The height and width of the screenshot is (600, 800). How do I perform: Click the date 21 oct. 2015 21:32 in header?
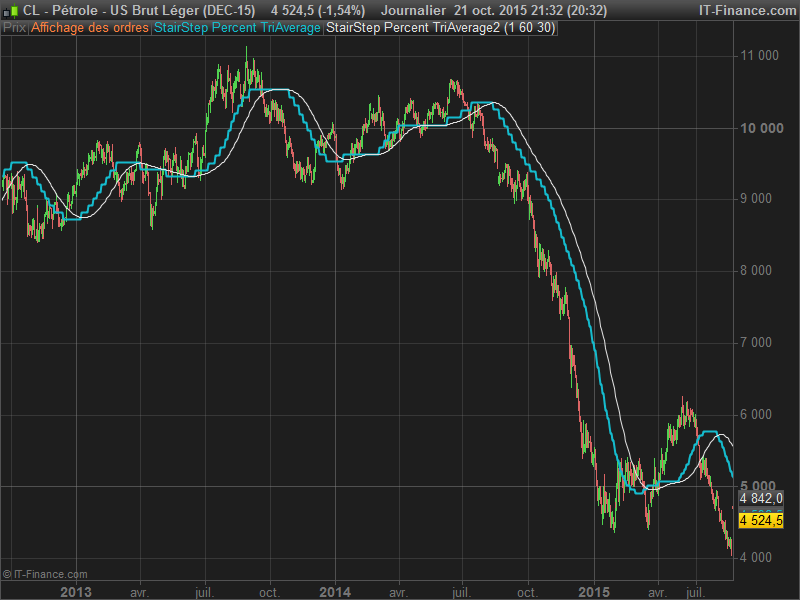coord(504,10)
